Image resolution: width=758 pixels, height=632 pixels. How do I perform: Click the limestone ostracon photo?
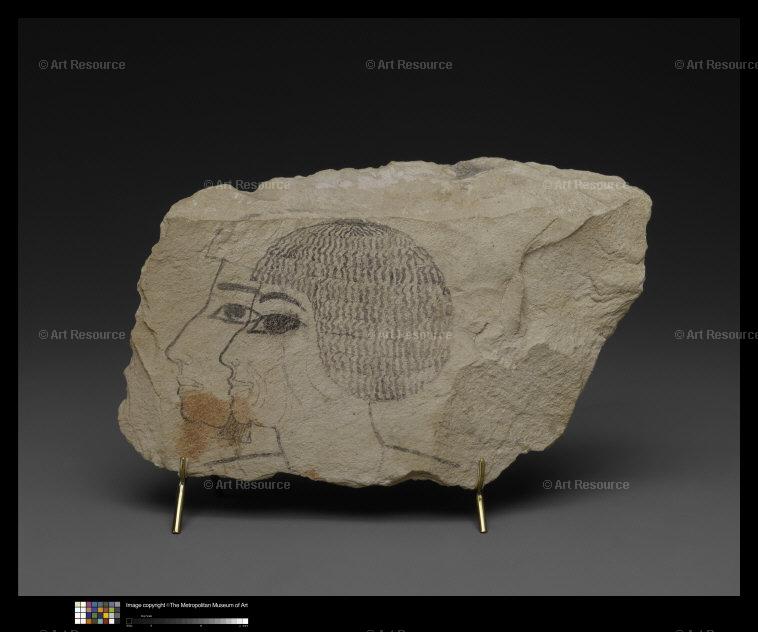click(379, 307)
